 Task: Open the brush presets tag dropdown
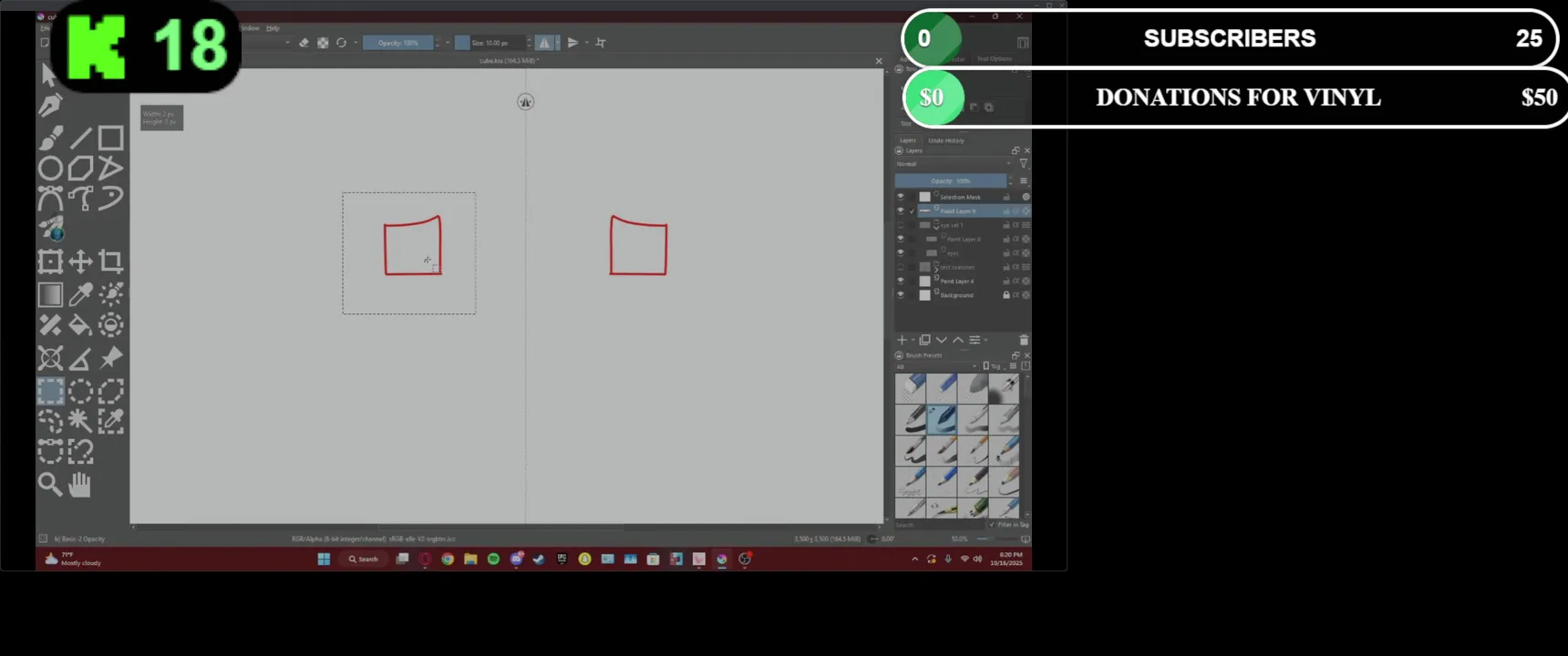click(937, 366)
